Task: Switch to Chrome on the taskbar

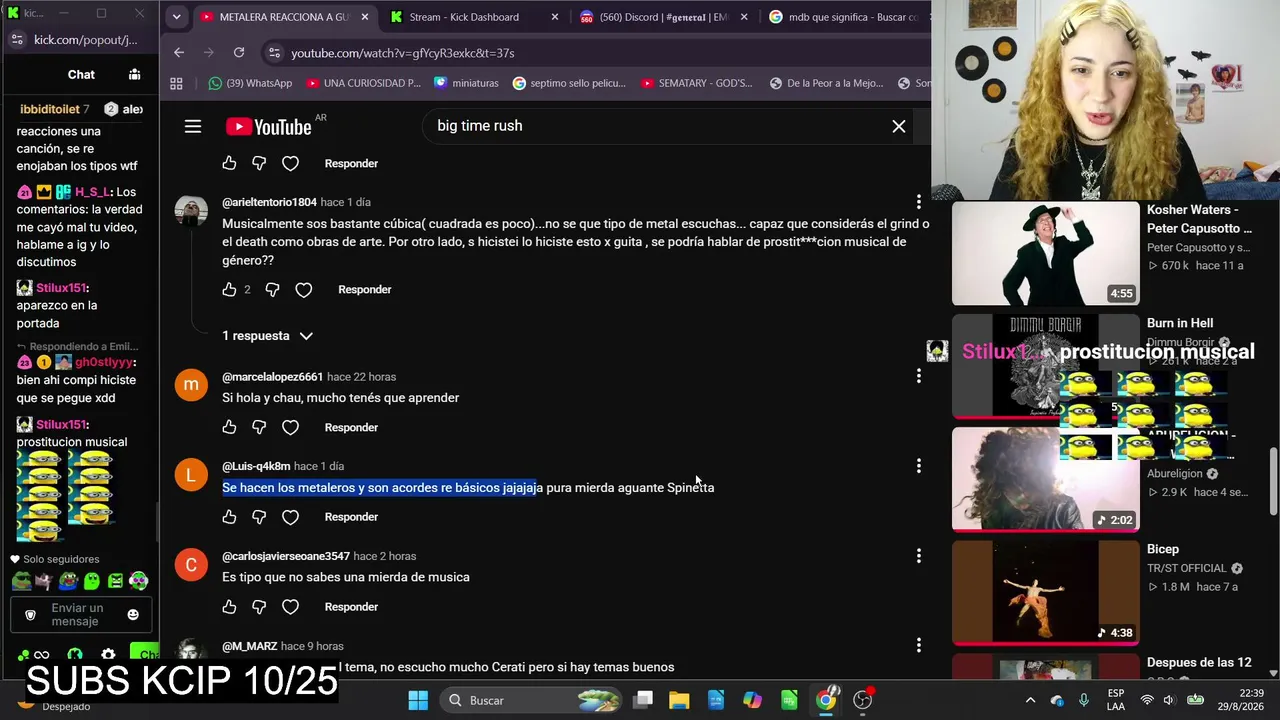Action: pos(826,700)
